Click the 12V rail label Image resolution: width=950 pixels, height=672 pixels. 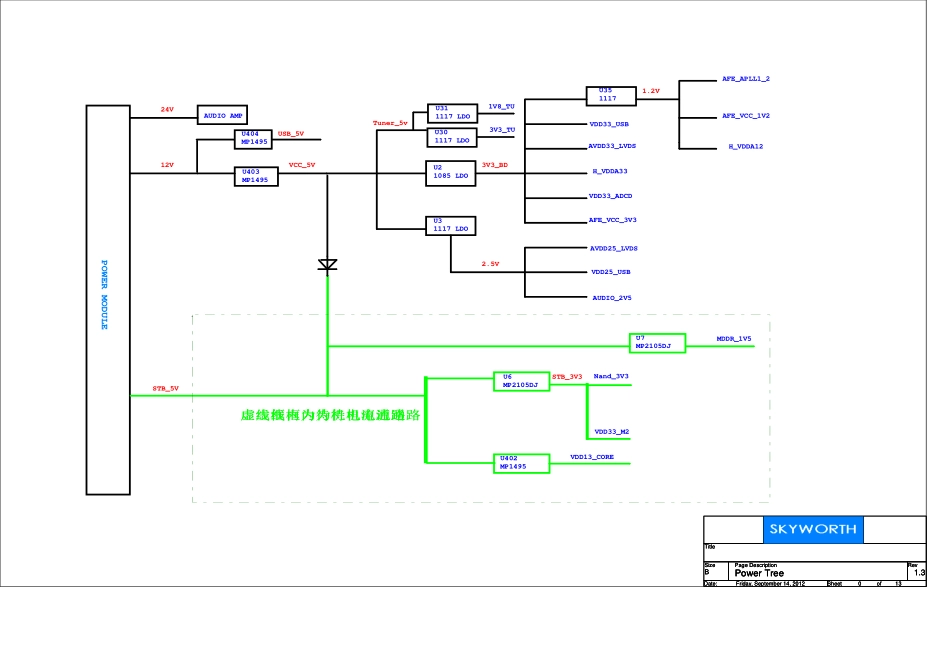pos(167,165)
